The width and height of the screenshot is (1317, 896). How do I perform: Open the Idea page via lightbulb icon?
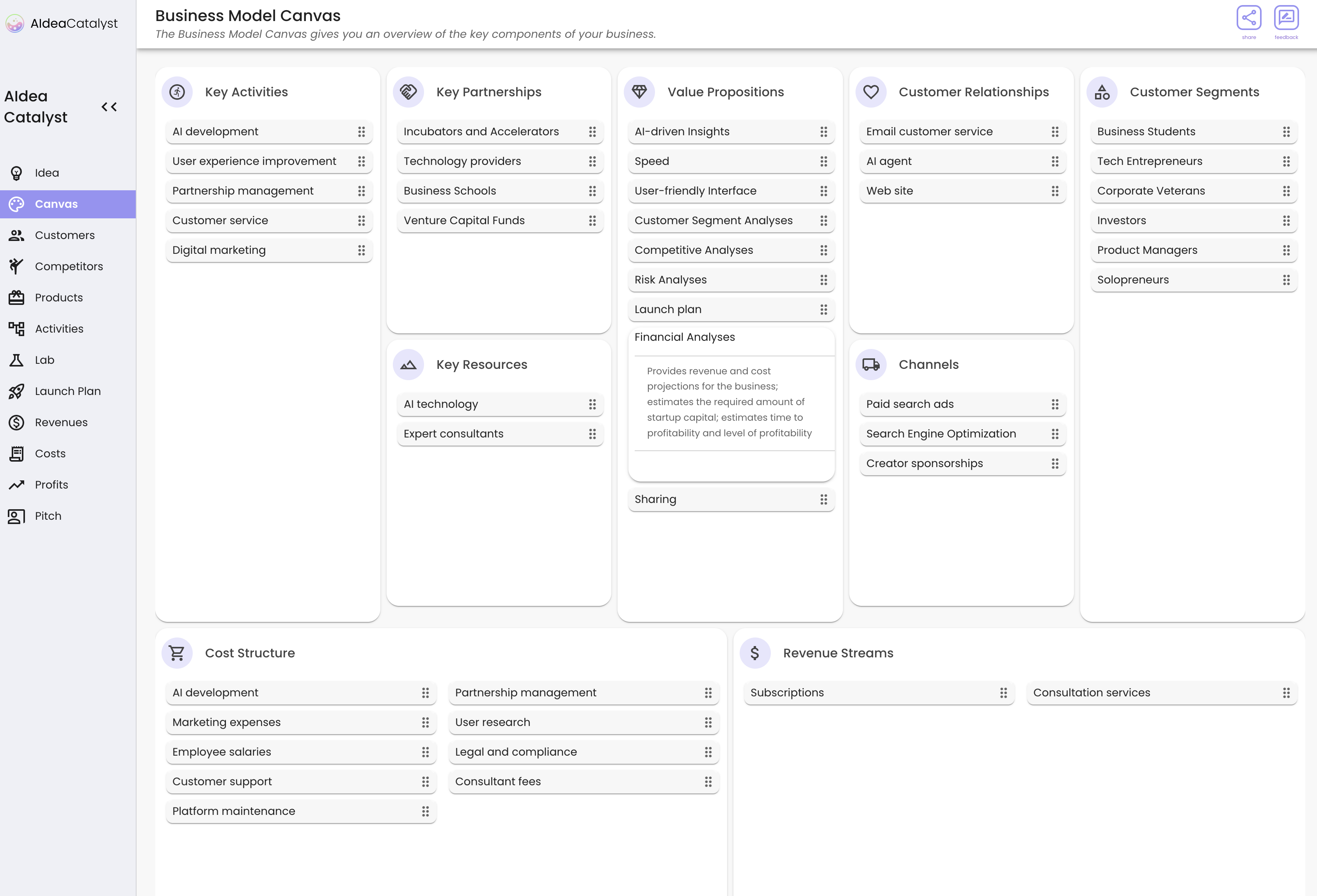[16, 173]
